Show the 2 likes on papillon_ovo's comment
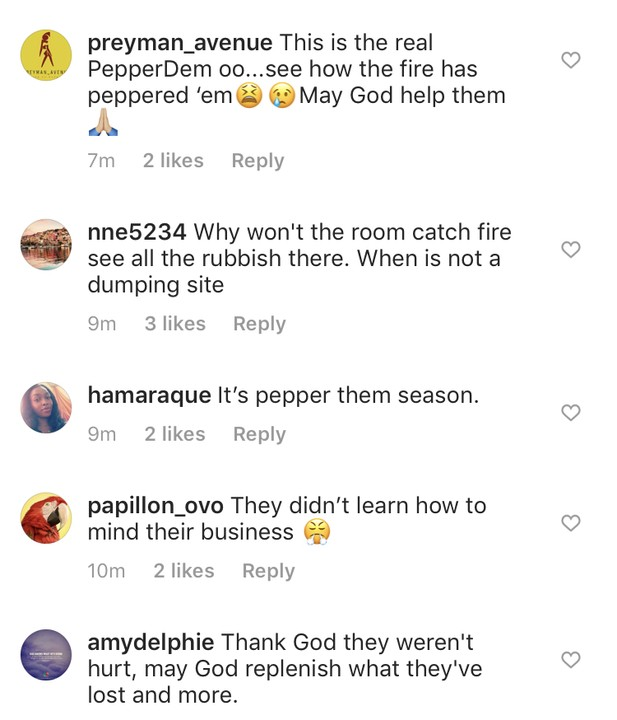This screenshot has width=617, height=720. pos(184,571)
